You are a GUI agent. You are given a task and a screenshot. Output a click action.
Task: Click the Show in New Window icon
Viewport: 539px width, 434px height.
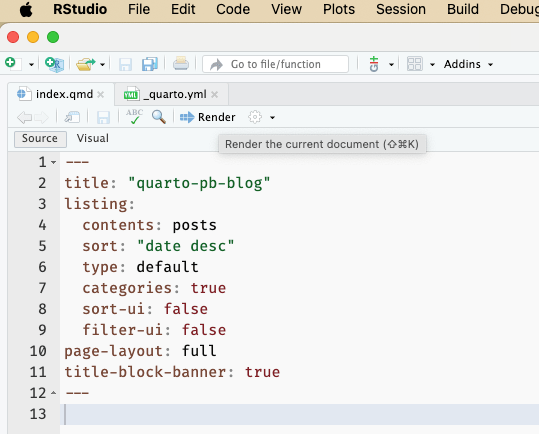(72, 118)
